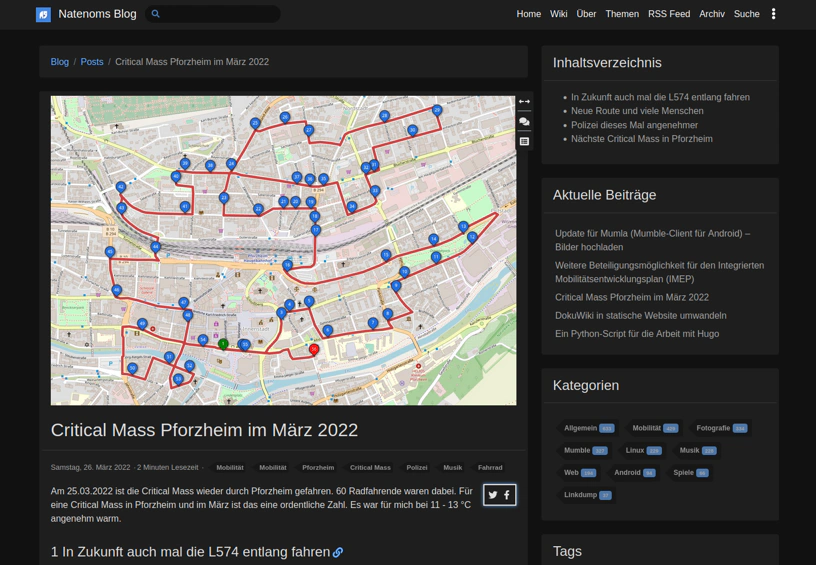
Task: Click the Pforzheim post tag
Action: point(318,468)
